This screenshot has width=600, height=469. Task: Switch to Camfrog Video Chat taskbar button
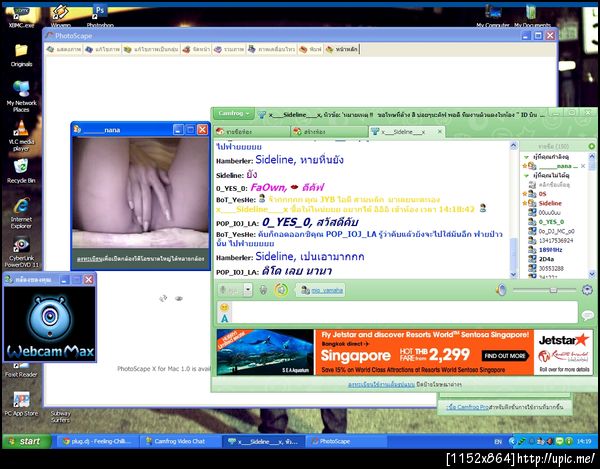[179, 441]
